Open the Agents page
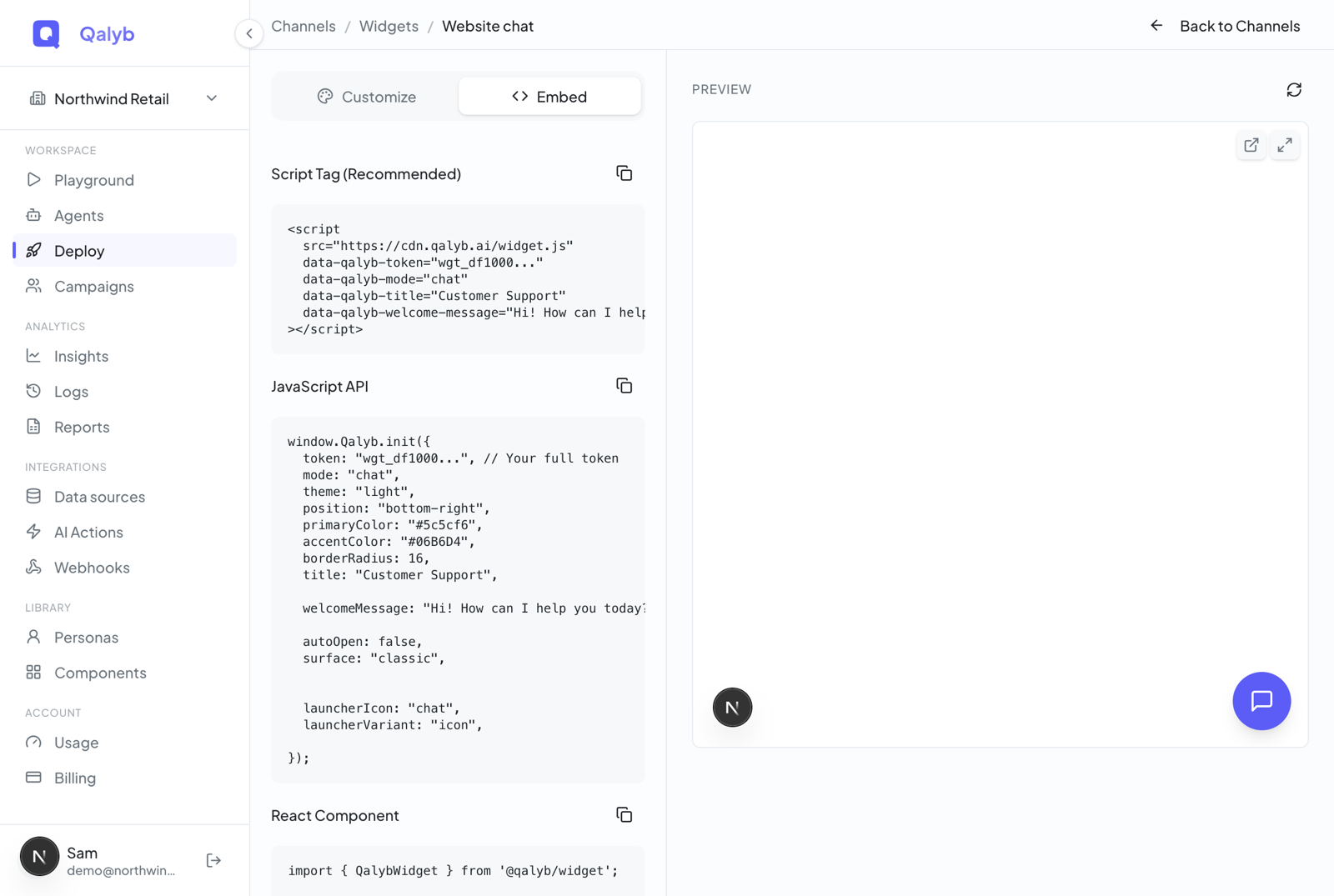 (125, 215)
